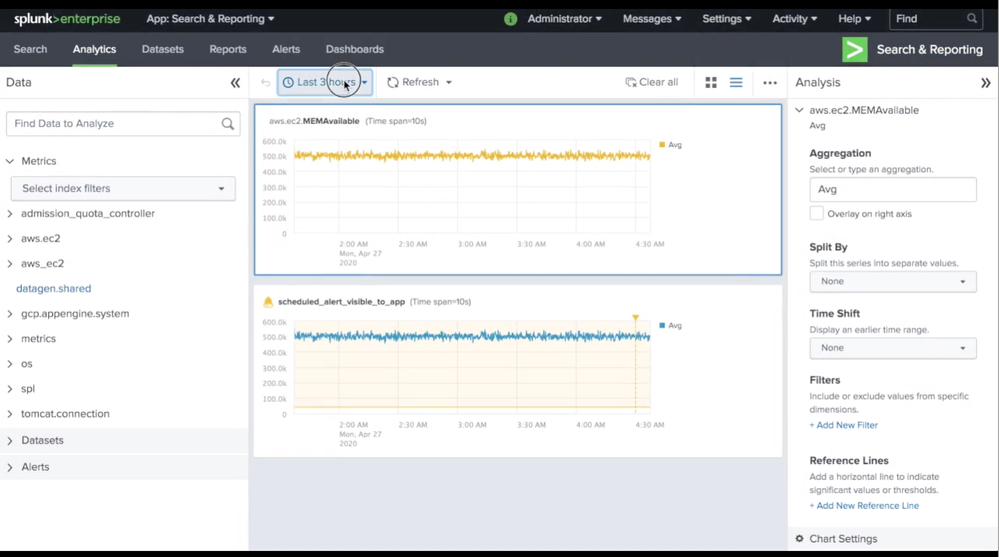
Task: Open the Alerts tab in nav bar
Action: tap(286, 49)
